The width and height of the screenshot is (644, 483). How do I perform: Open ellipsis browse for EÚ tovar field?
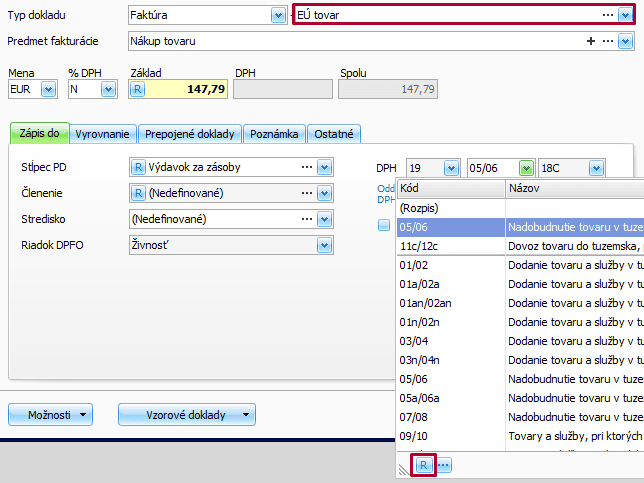point(607,16)
